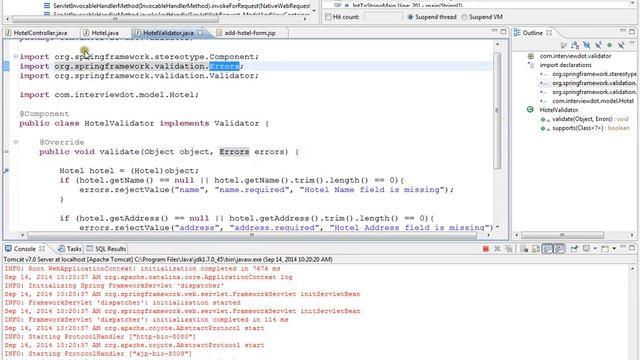This screenshot has width=640, height=360.
Task: Click the debug stack horizontal scrollbar
Action: pos(115,19)
